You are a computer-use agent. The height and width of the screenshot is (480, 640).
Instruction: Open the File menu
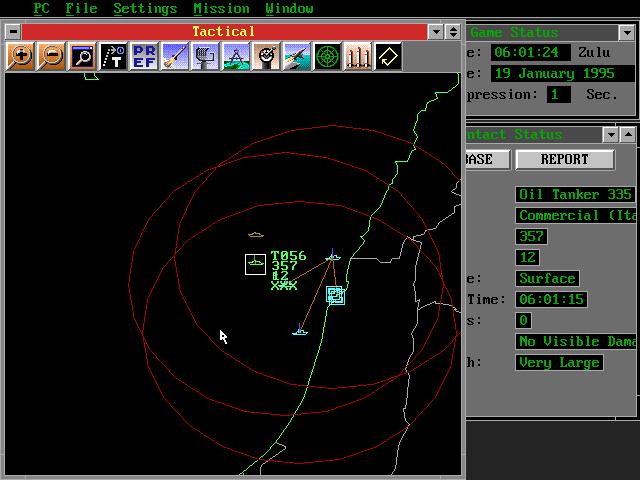81,9
